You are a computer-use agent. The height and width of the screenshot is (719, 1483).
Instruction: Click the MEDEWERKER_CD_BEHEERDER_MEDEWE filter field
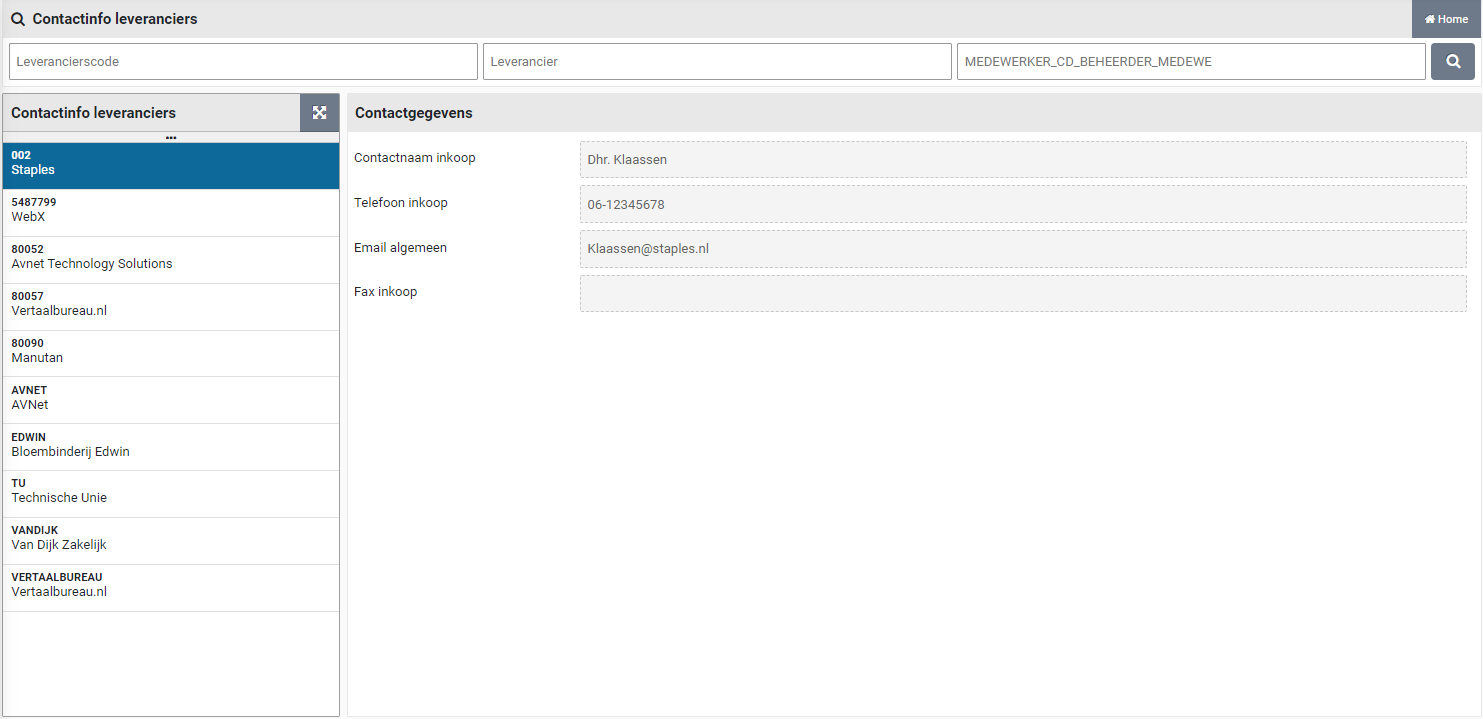(x=1190, y=62)
